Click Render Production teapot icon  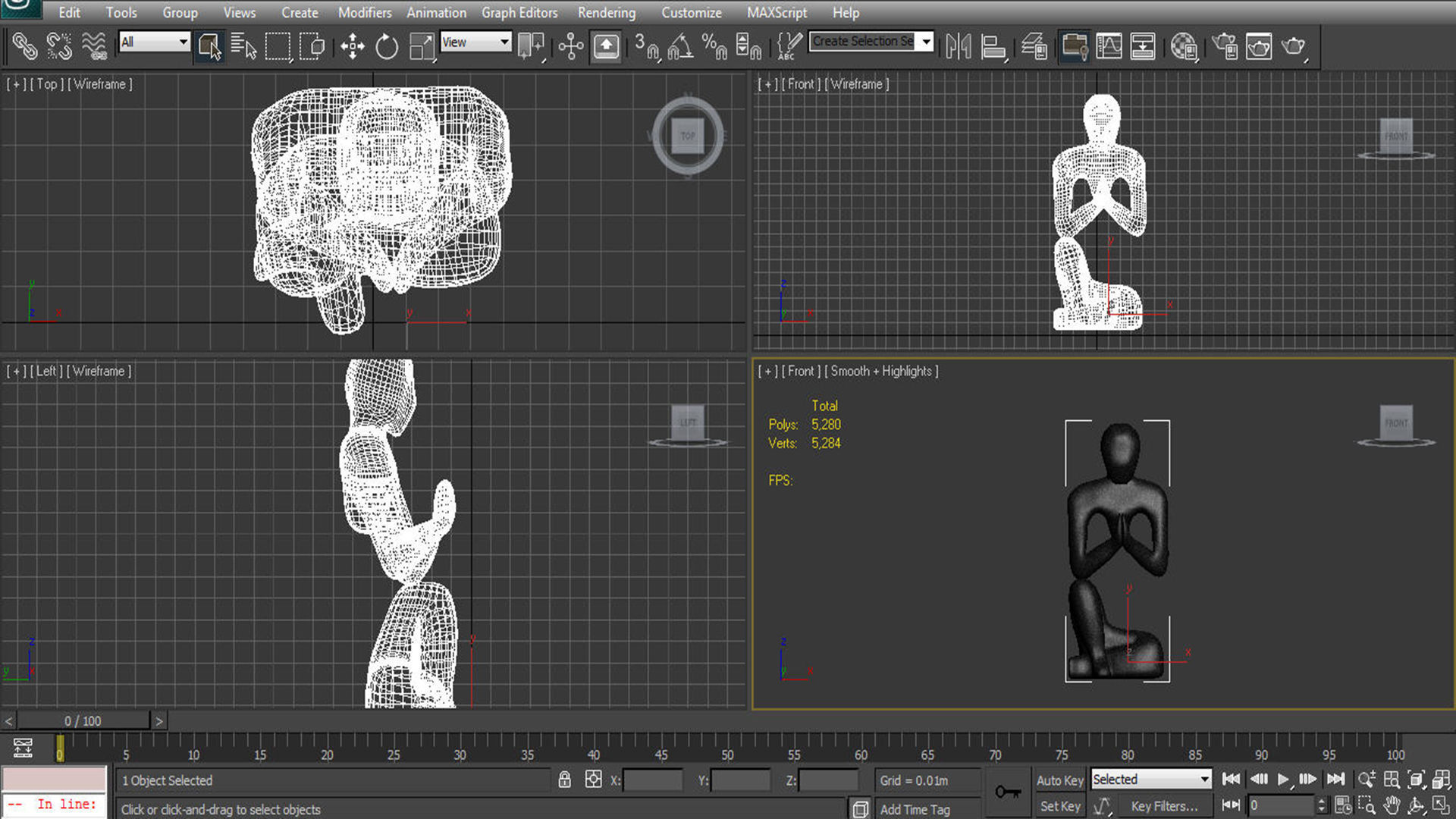pyautogui.click(x=1294, y=46)
